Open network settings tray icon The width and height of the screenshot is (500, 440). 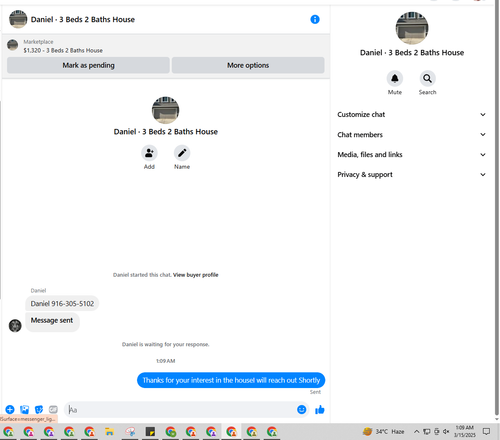tap(426, 432)
